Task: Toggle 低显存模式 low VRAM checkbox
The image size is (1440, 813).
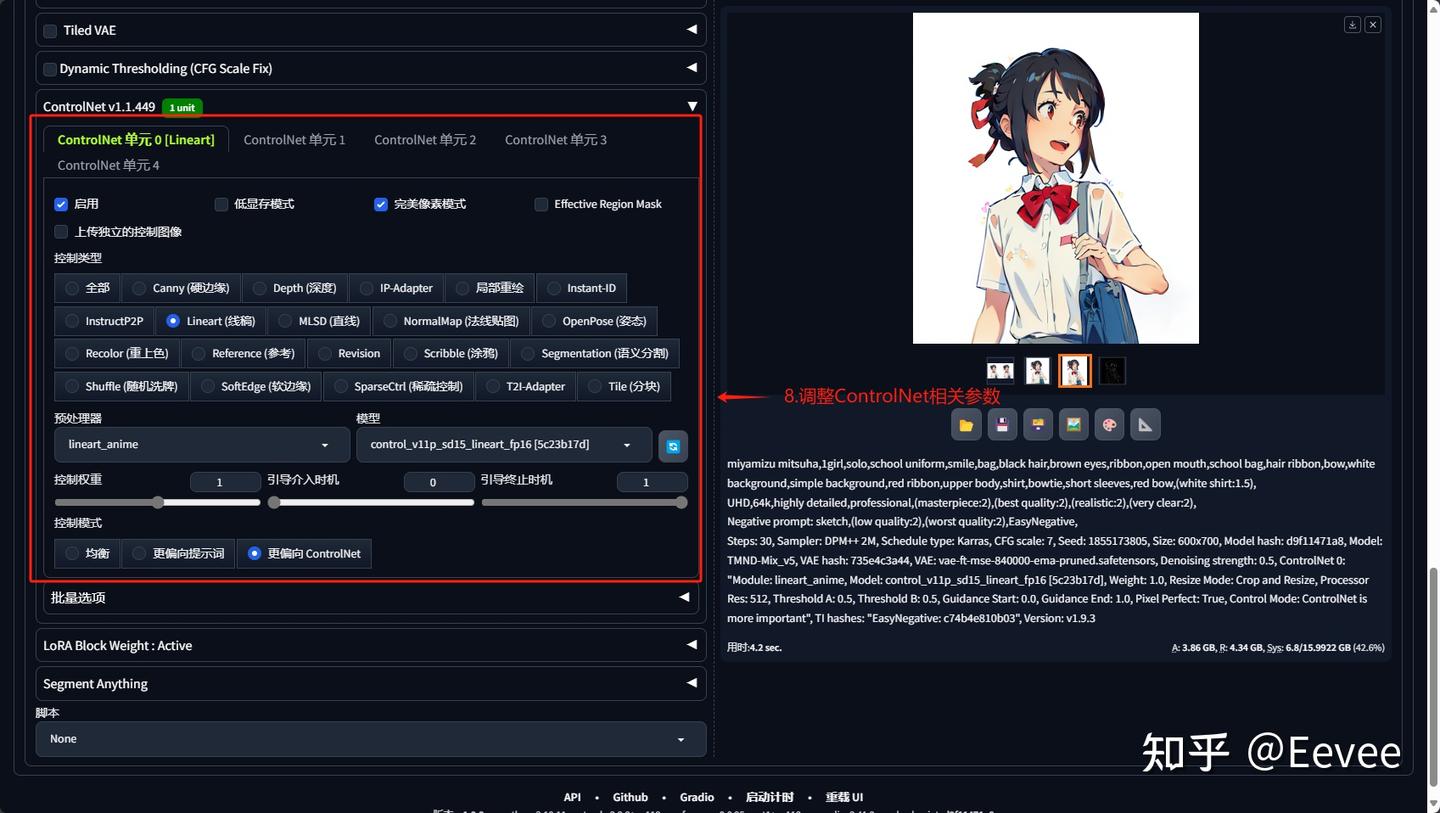Action: [x=221, y=204]
